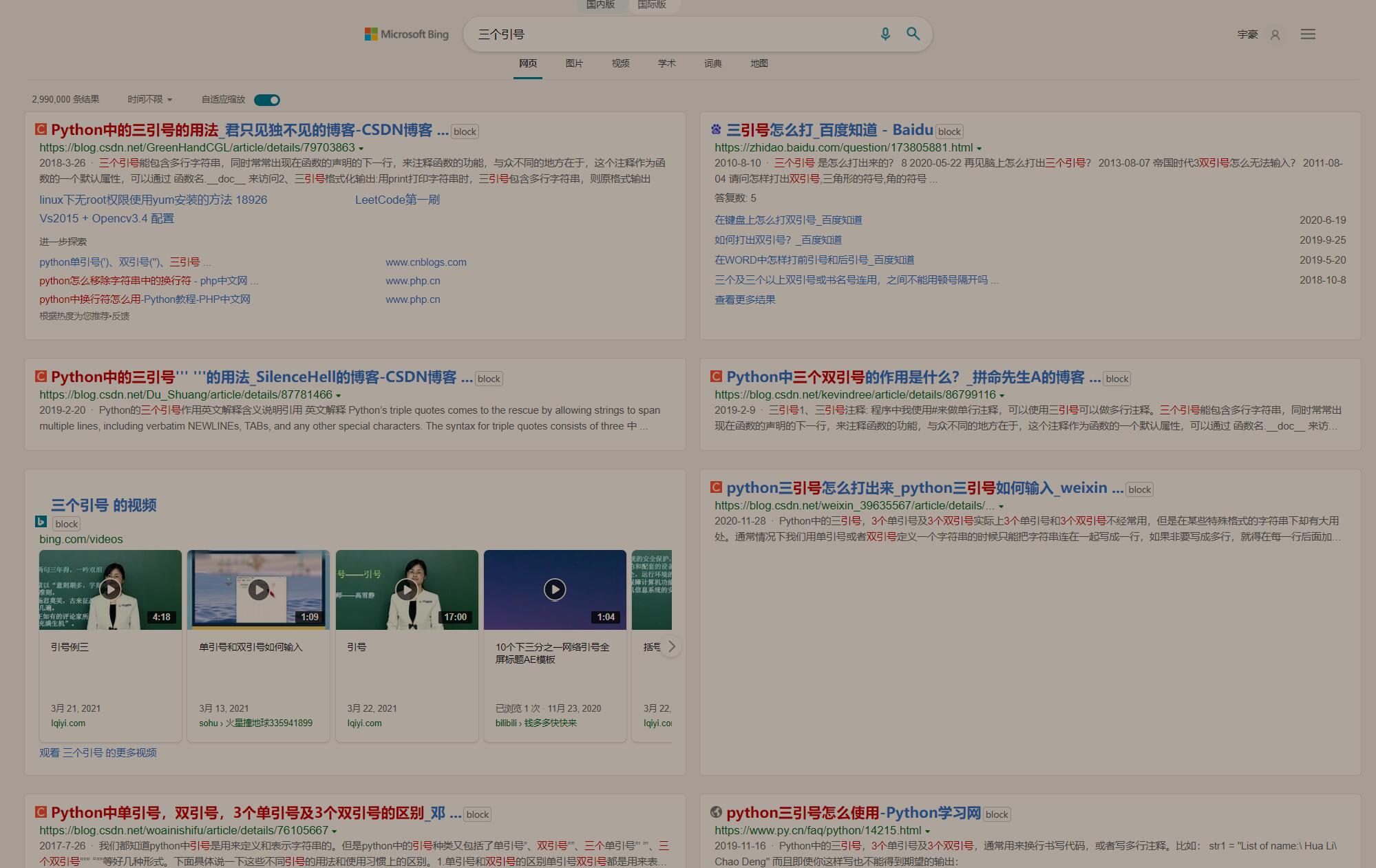
Task: Switch to 国内版 search option
Action: [600, 5]
